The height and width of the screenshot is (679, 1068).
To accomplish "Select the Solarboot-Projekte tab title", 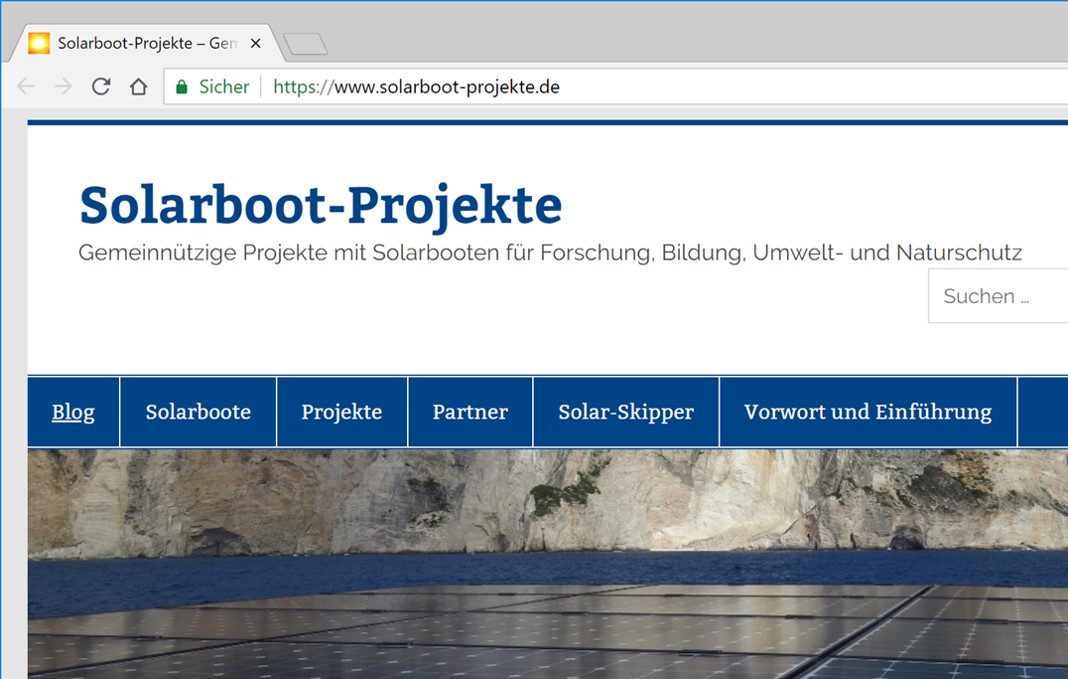I will point(146,44).
